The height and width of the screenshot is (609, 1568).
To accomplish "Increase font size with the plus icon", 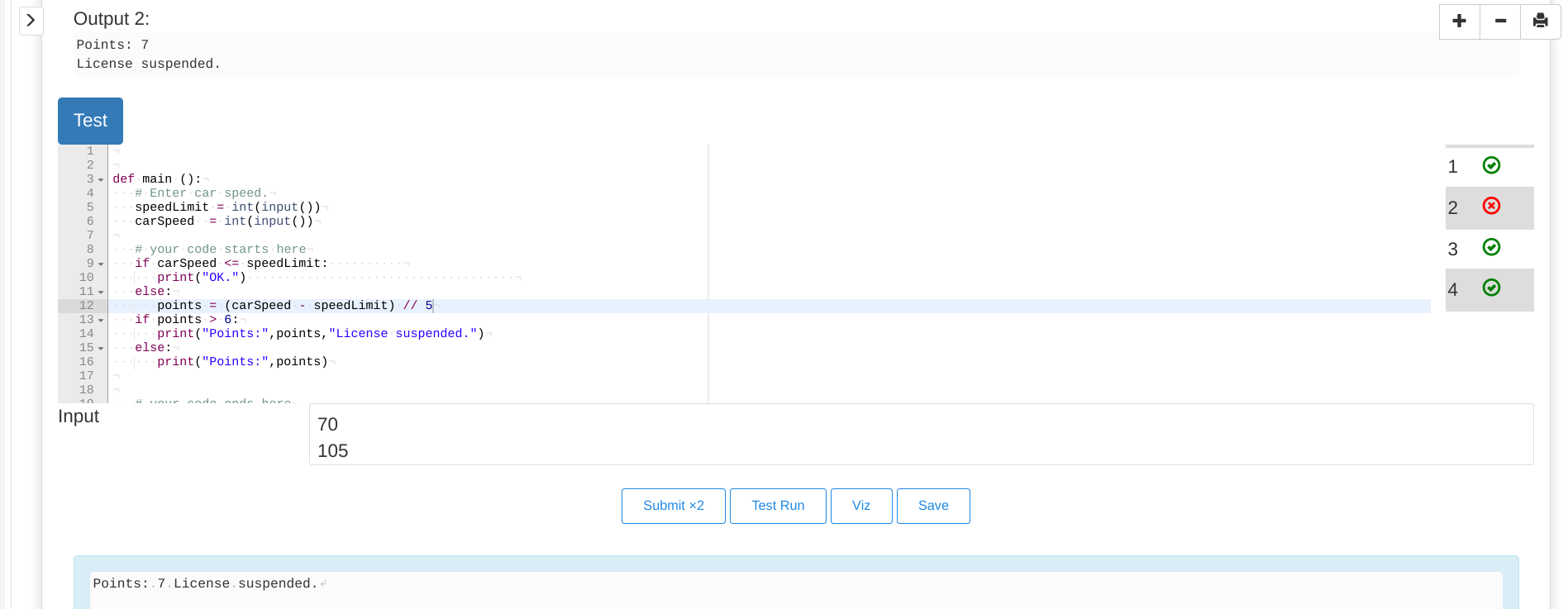I will pyautogui.click(x=1460, y=21).
